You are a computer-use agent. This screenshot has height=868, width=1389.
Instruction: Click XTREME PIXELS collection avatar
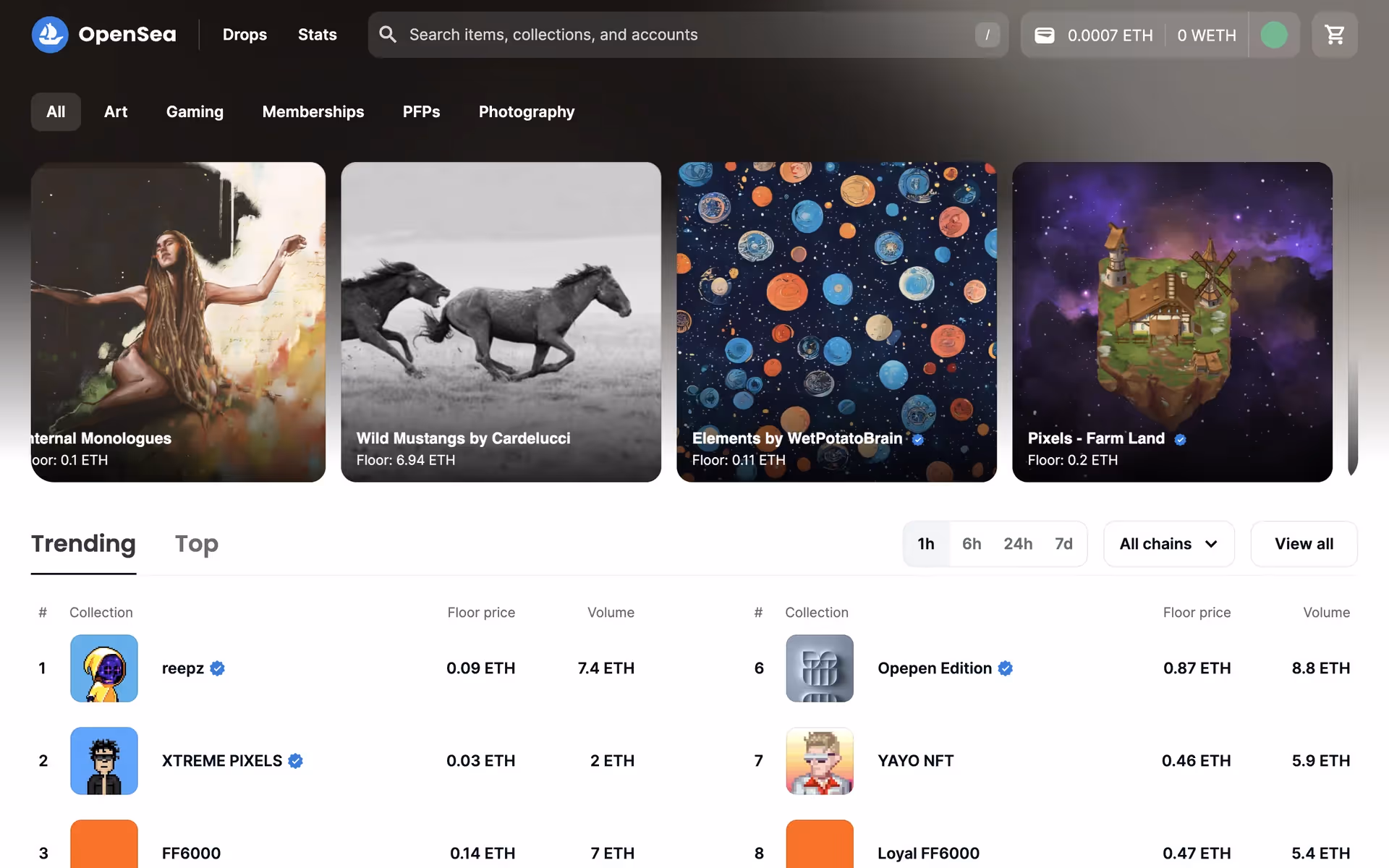(104, 761)
